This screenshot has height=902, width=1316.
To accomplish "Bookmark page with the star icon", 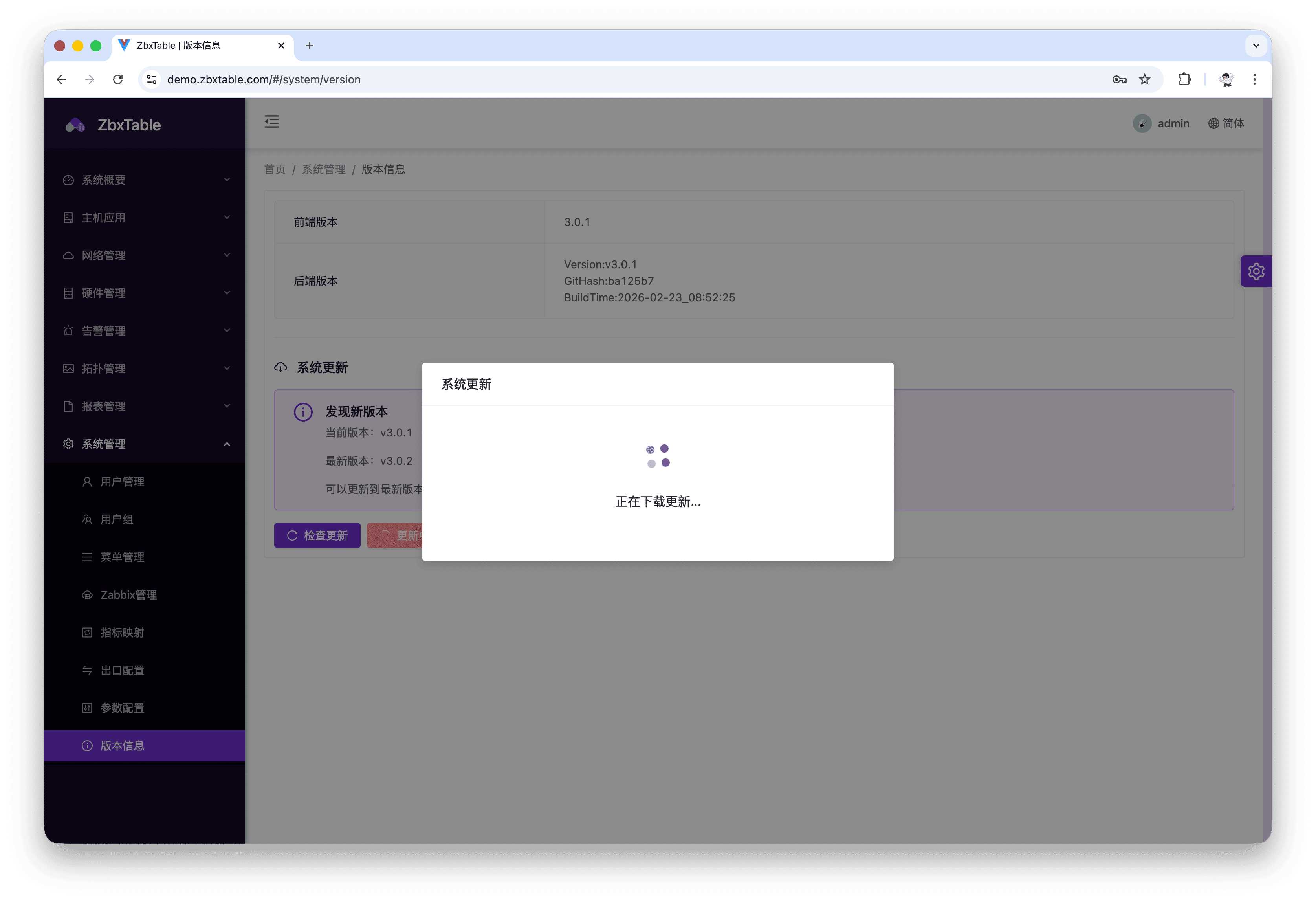I will click(1144, 79).
